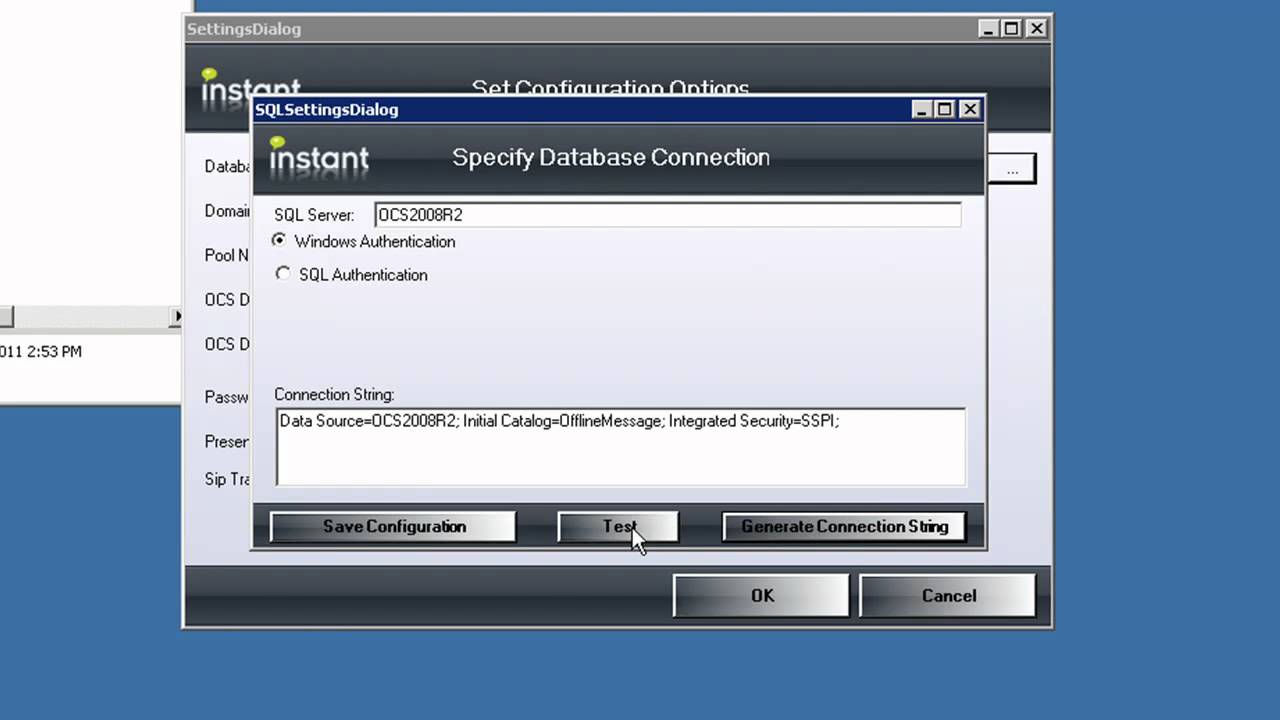This screenshot has width=1280, height=720.
Task: Click the instant logo in SQLSettingsDialog
Action: [x=319, y=157]
